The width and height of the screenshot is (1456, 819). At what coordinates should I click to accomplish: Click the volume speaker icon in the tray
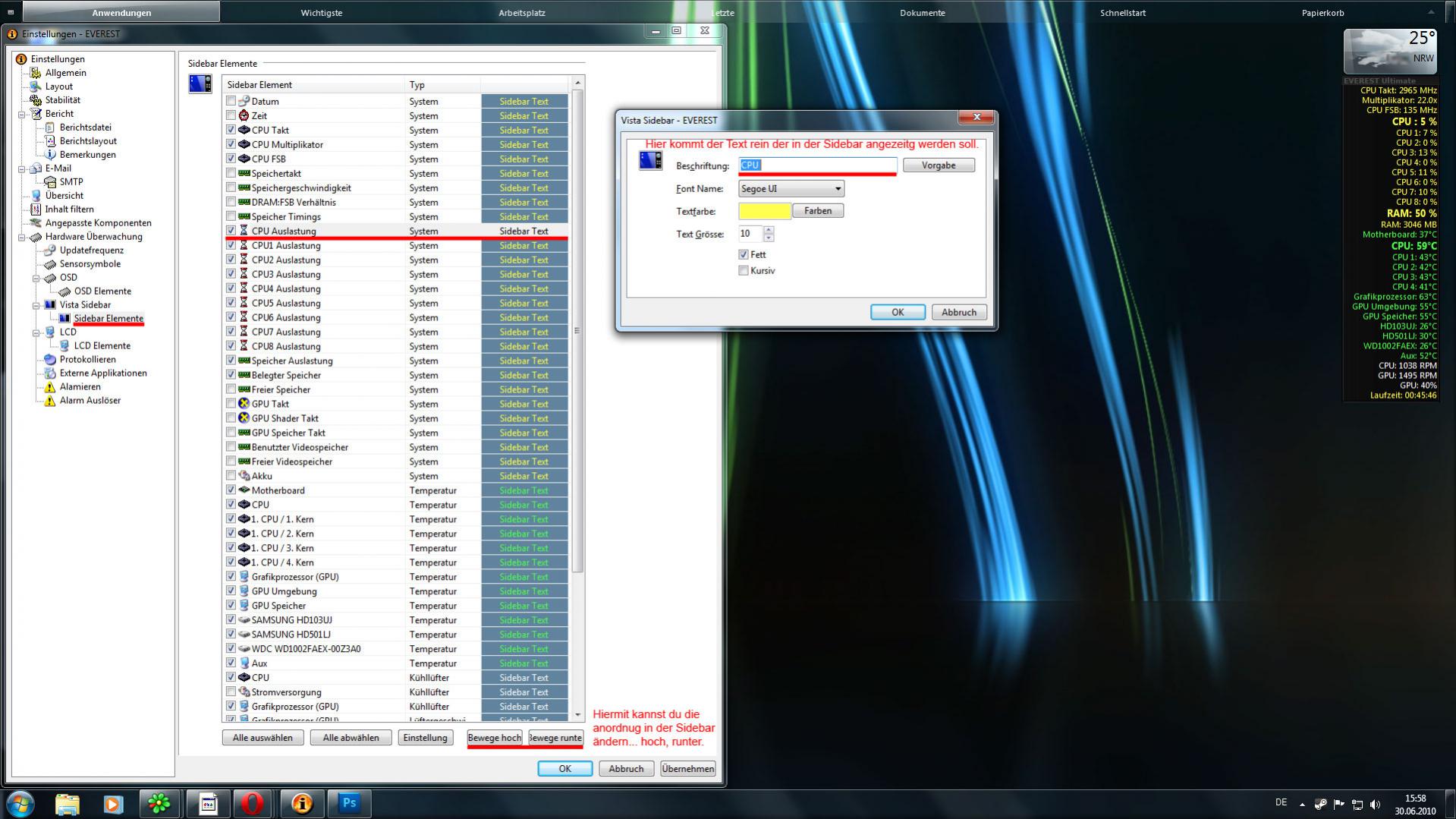[1376, 805]
